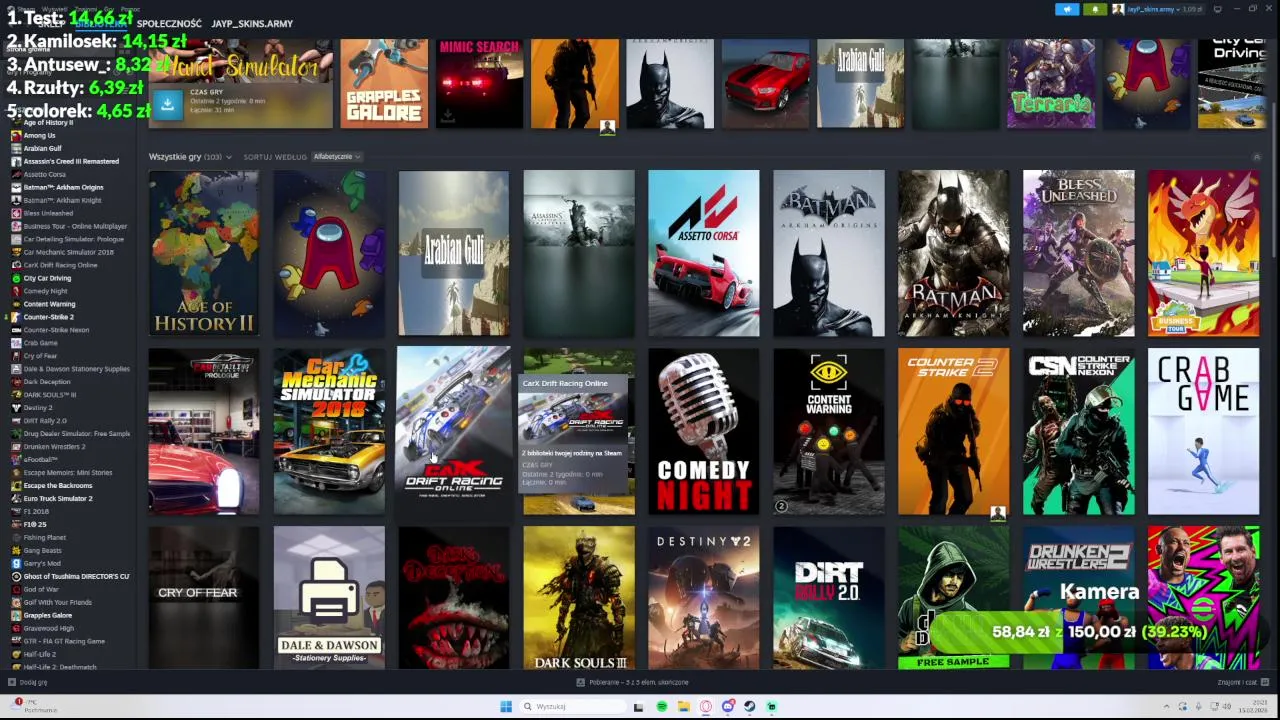The width and height of the screenshot is (1280, 720).
Task: Open Car Mechanic Simulator 2018 cover
Action: click(329, 431)
